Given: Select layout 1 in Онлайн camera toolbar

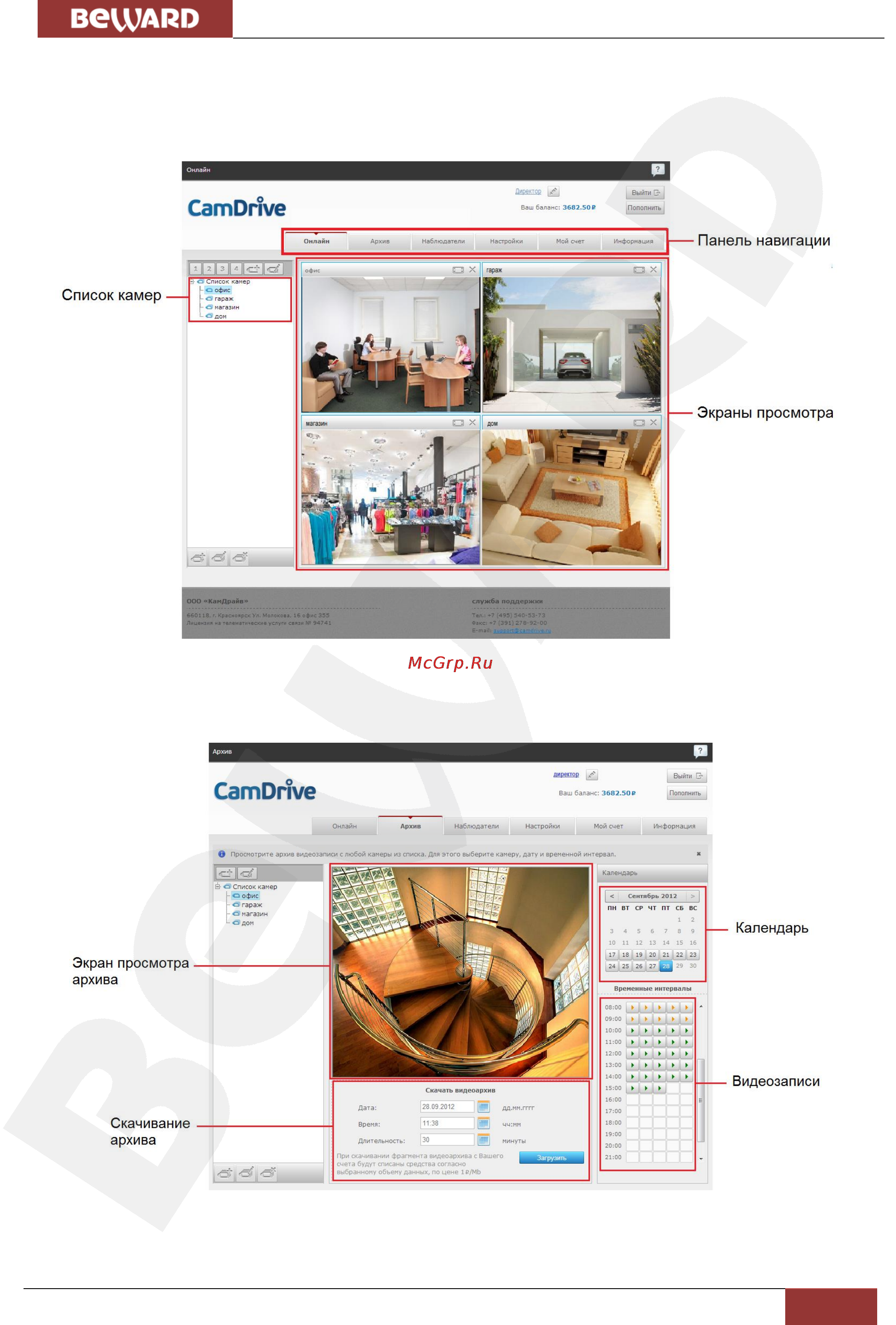Looking at the screenshot, I should (x=195, y=269).
